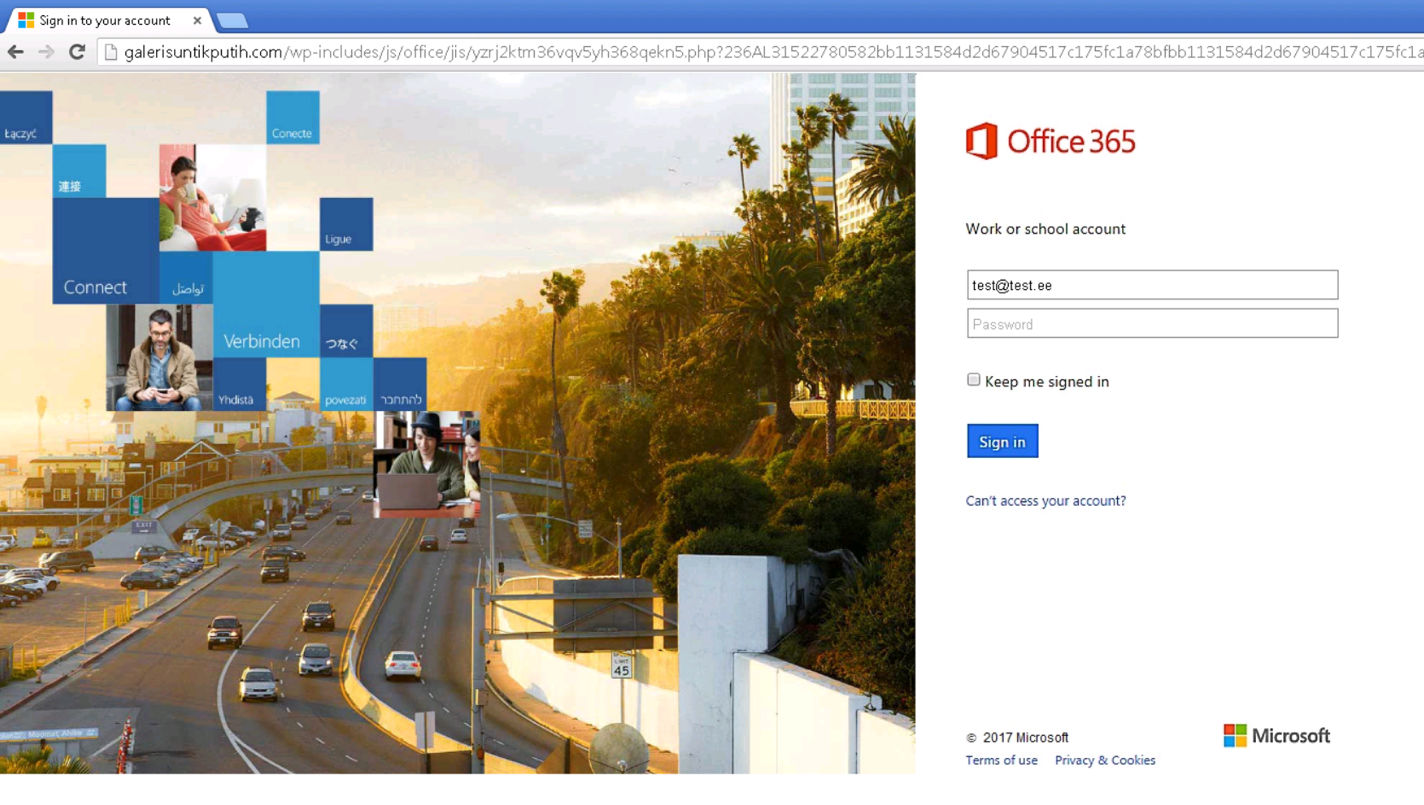Click the 'povezati' tile in the collage
The image size is (1424, 805).
click(346, 384)
